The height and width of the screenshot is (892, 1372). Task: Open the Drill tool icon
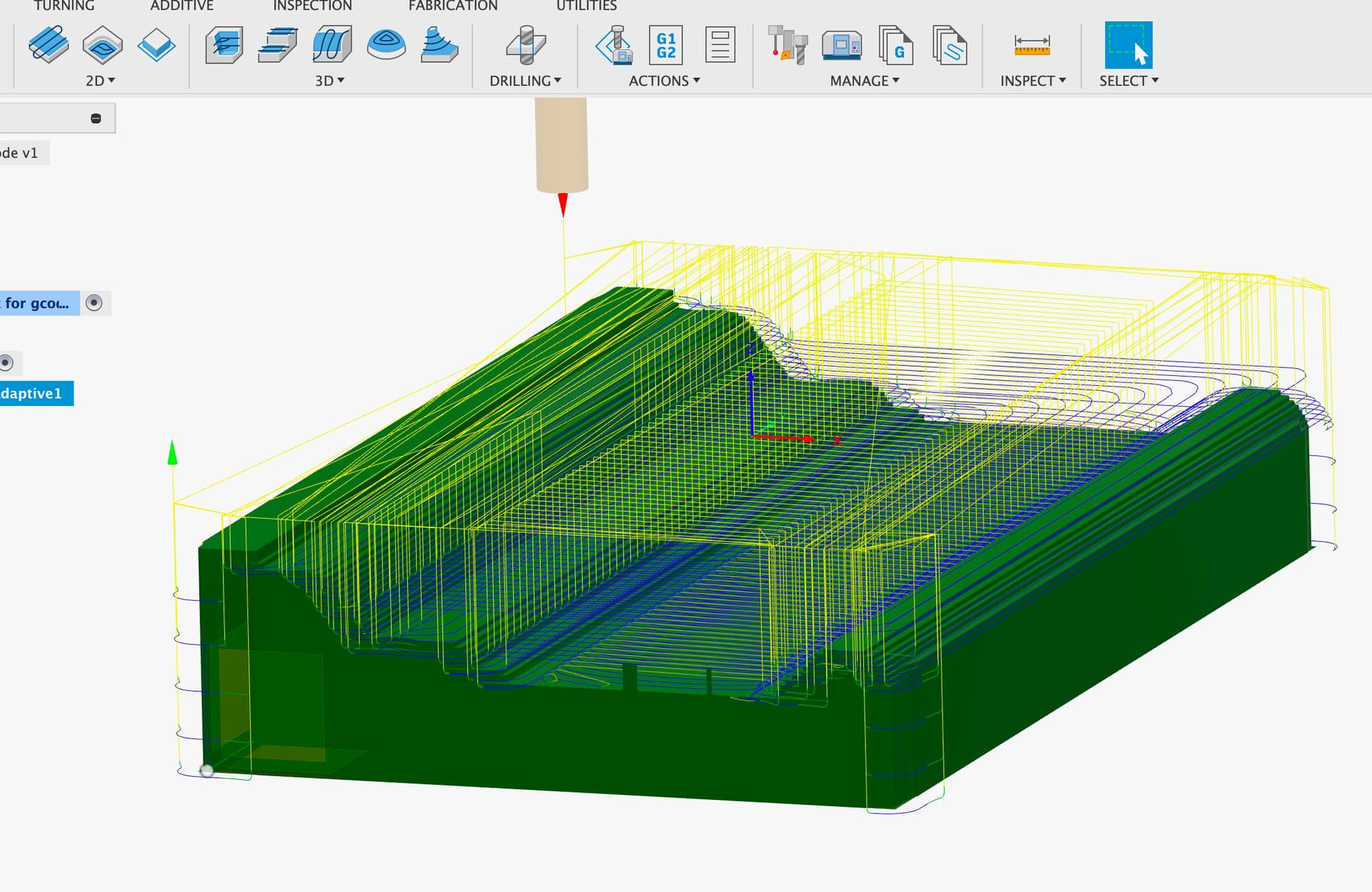pyautogui.click(x=526, y=44)
